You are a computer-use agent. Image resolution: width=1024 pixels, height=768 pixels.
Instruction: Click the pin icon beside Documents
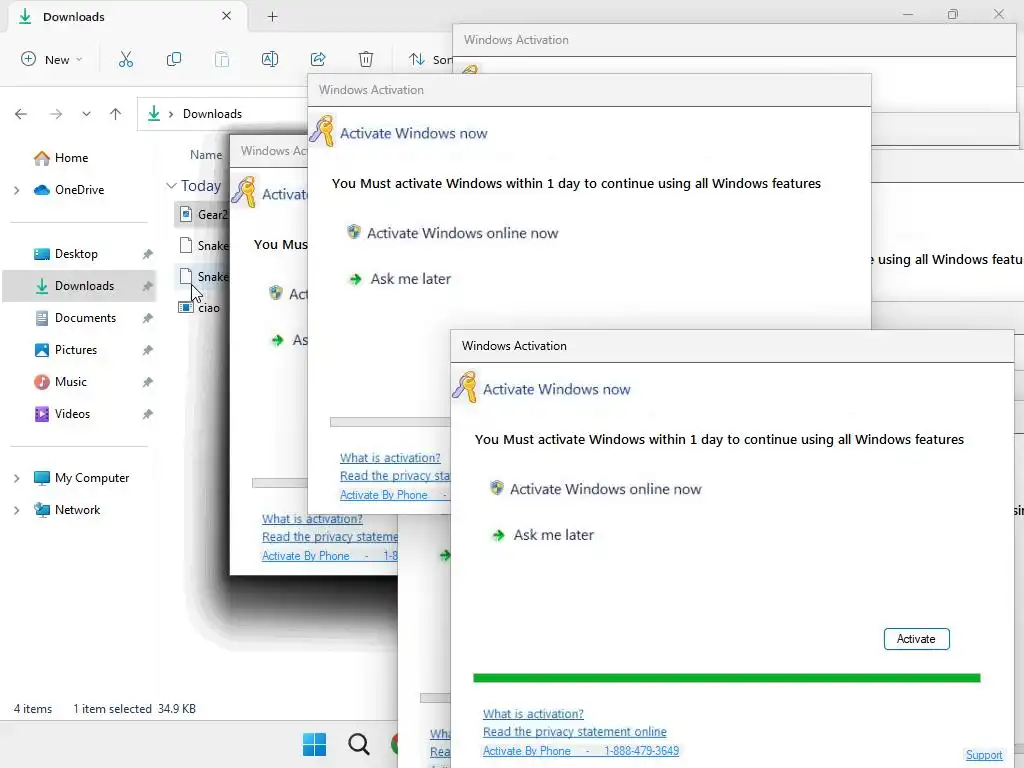coord(148,318)
